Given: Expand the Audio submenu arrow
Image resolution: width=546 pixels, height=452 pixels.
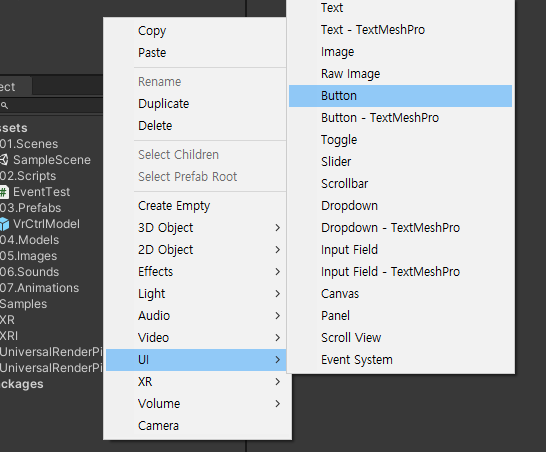Looking at the screenshot, I should pyautogui.click(x=278, y=315).
